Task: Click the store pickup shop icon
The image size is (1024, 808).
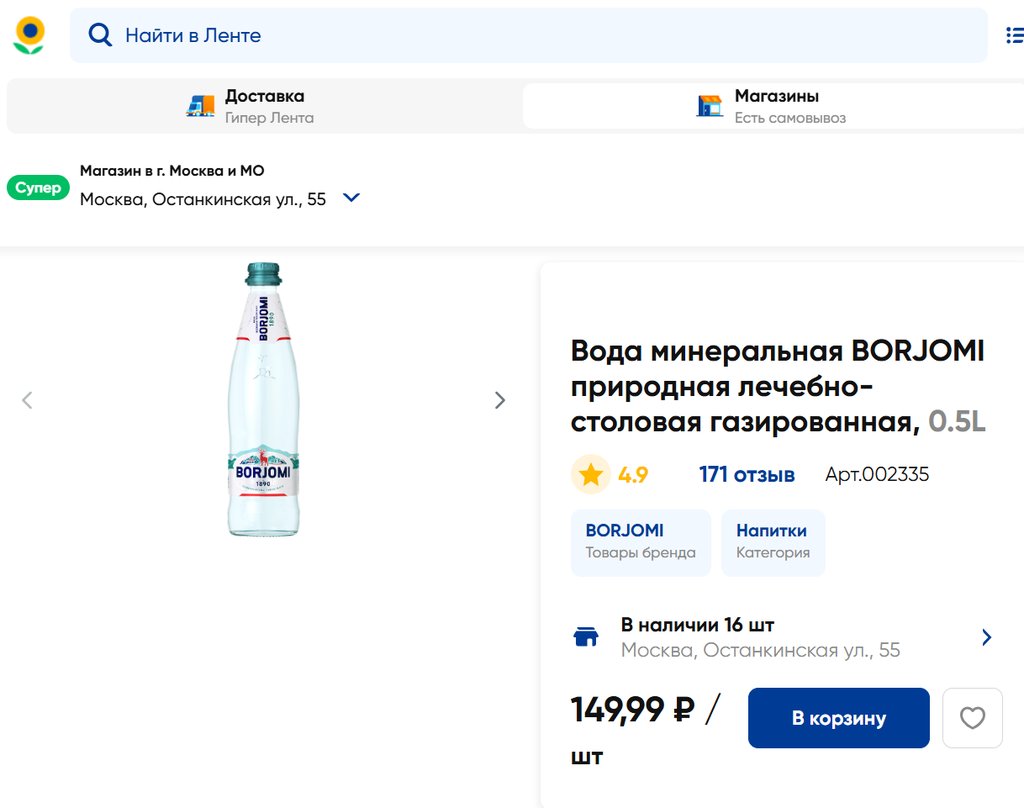Action: [710, 106]
